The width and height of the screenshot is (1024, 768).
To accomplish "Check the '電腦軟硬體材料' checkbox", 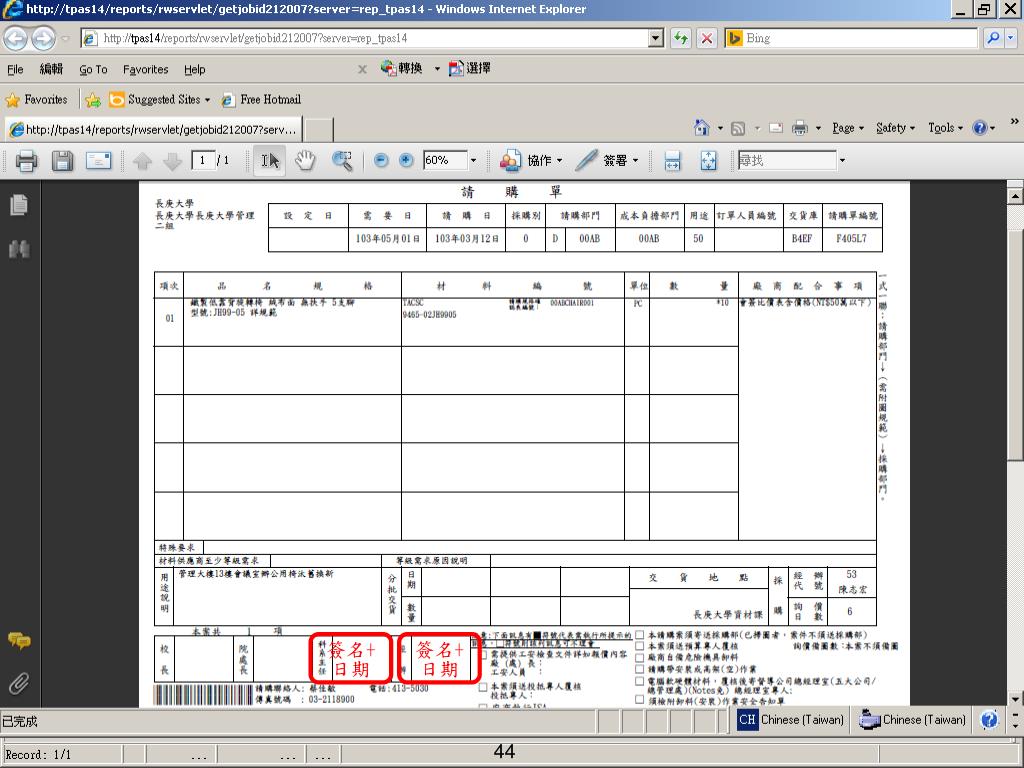I will click(x=639, y=680).
